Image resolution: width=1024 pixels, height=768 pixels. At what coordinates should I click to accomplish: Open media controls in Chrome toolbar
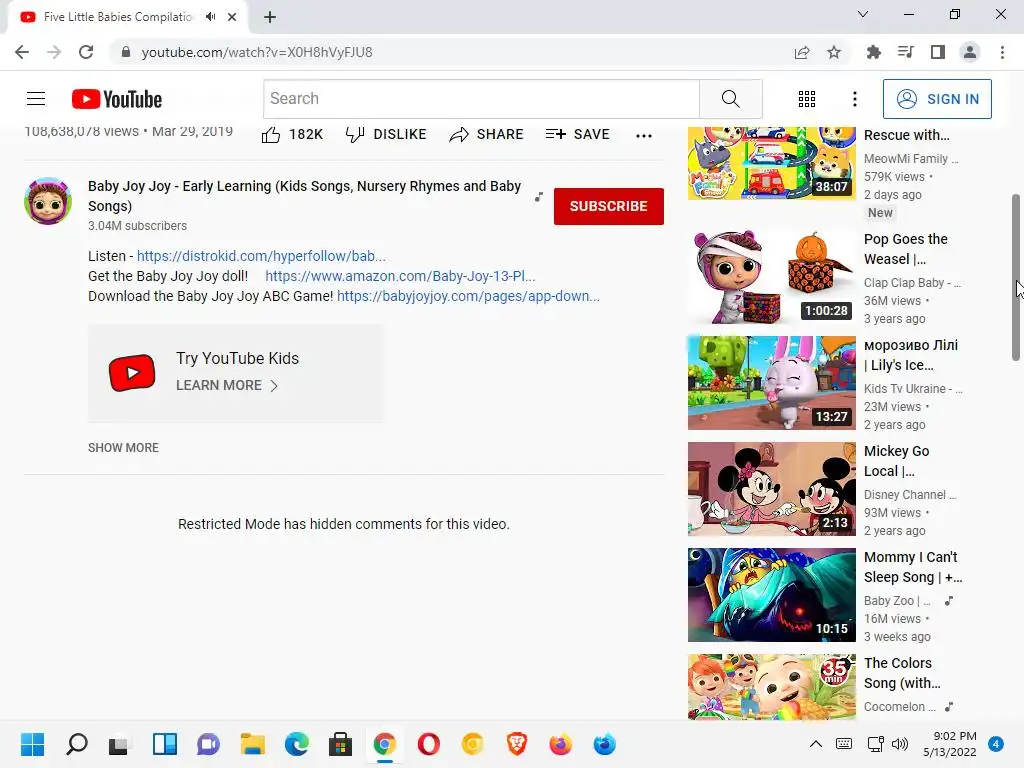tap(905, 52)
